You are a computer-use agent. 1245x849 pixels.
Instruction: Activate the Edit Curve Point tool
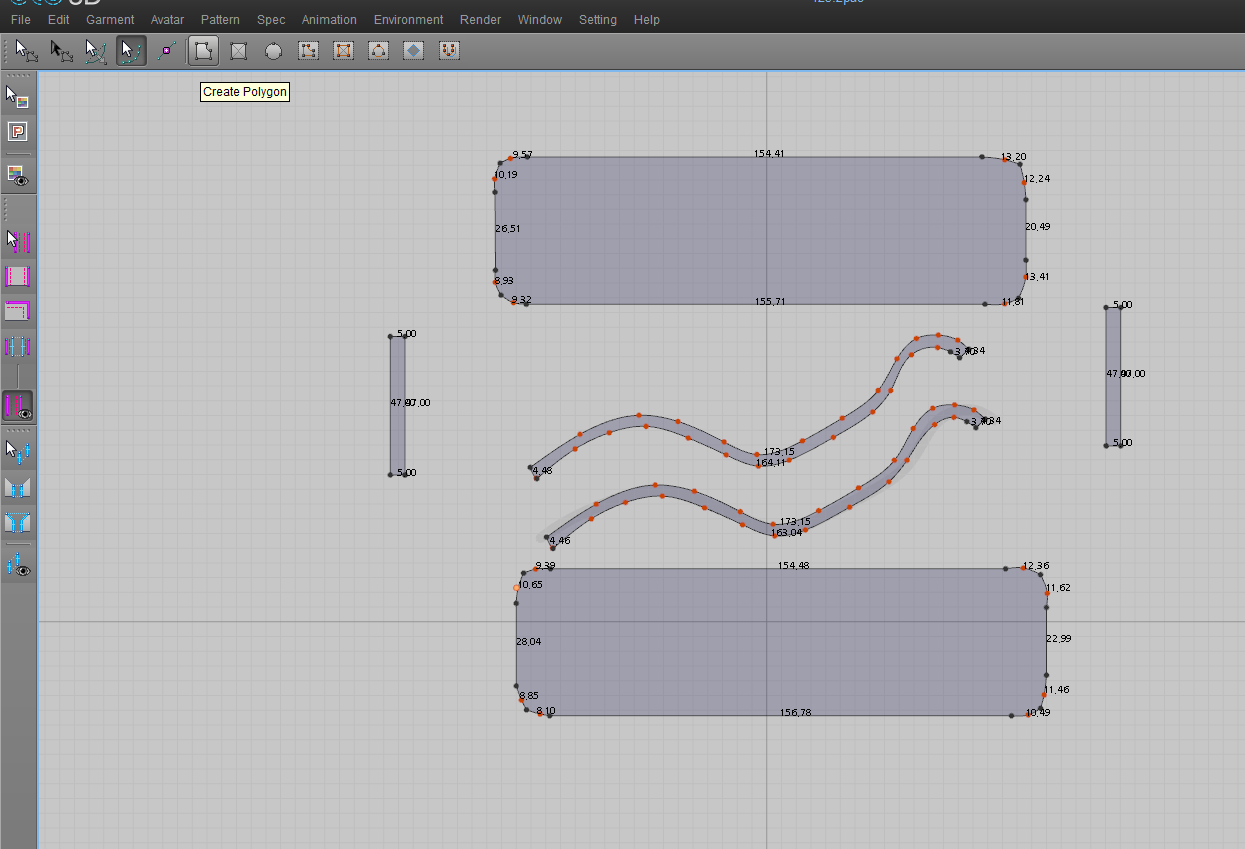130,50
